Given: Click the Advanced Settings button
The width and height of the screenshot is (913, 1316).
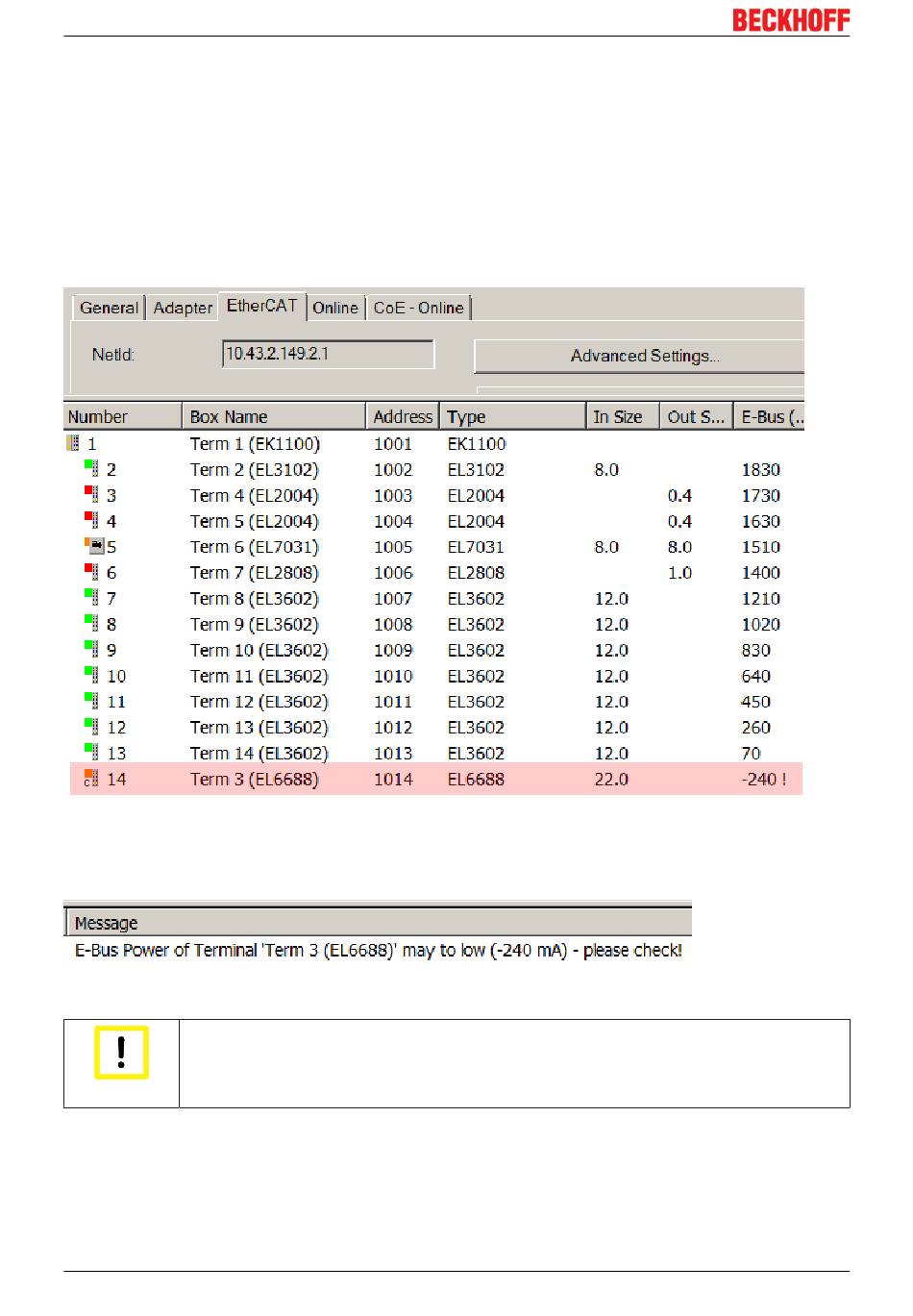Looking at the screenshot, I should point(639,356).
